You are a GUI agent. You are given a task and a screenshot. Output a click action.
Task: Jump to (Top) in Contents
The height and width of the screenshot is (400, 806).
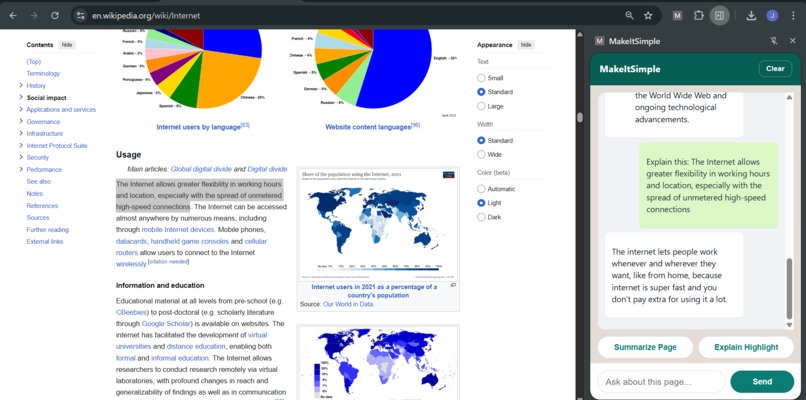pos(33,62)
